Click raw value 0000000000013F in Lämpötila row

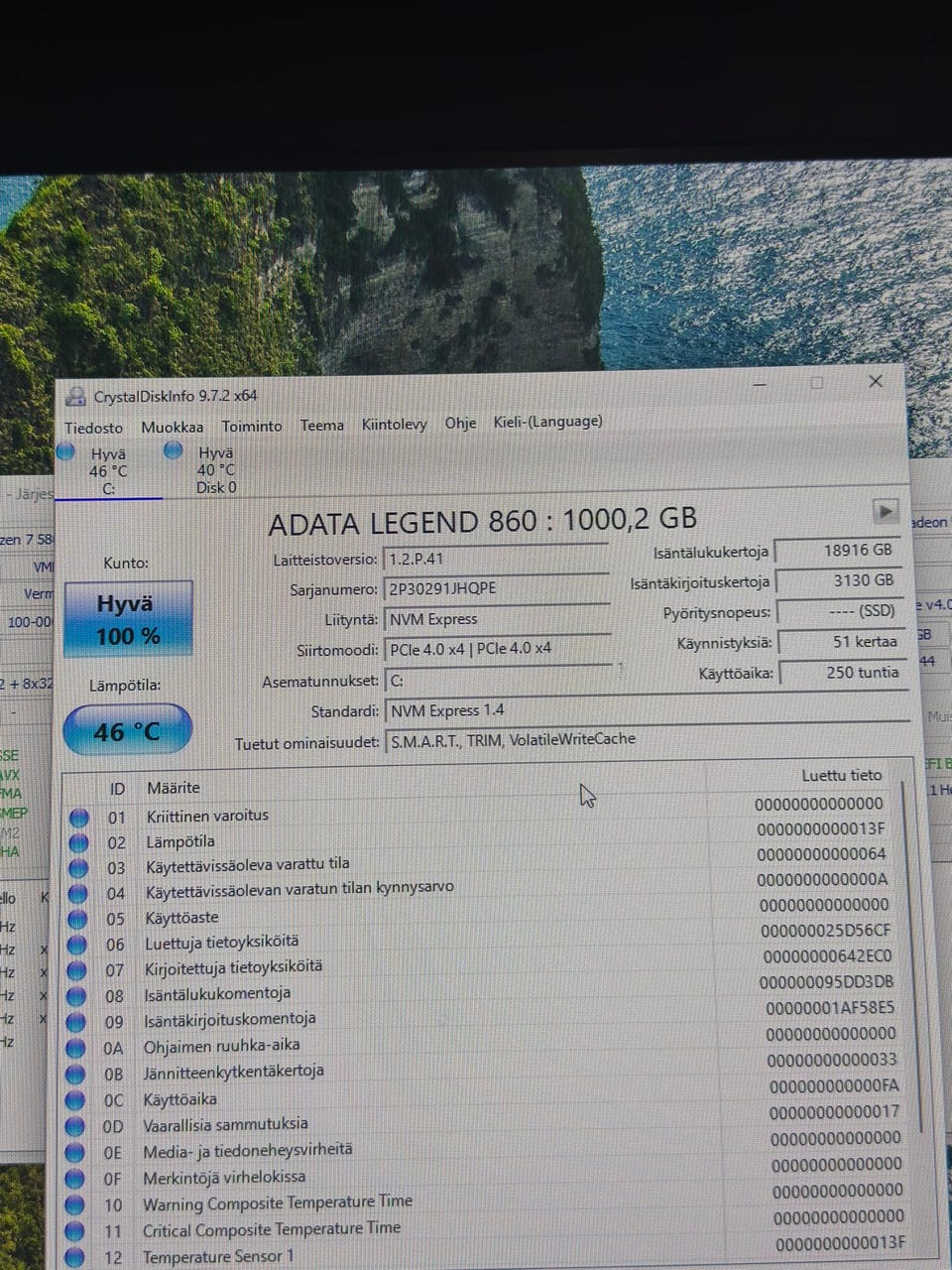pos(821,828)
